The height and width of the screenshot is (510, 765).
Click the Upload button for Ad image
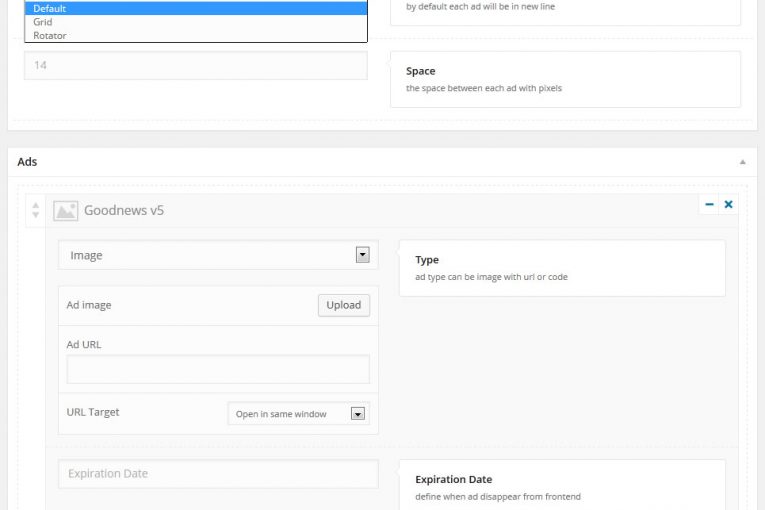pyautogui.click(x=343, y=305)
